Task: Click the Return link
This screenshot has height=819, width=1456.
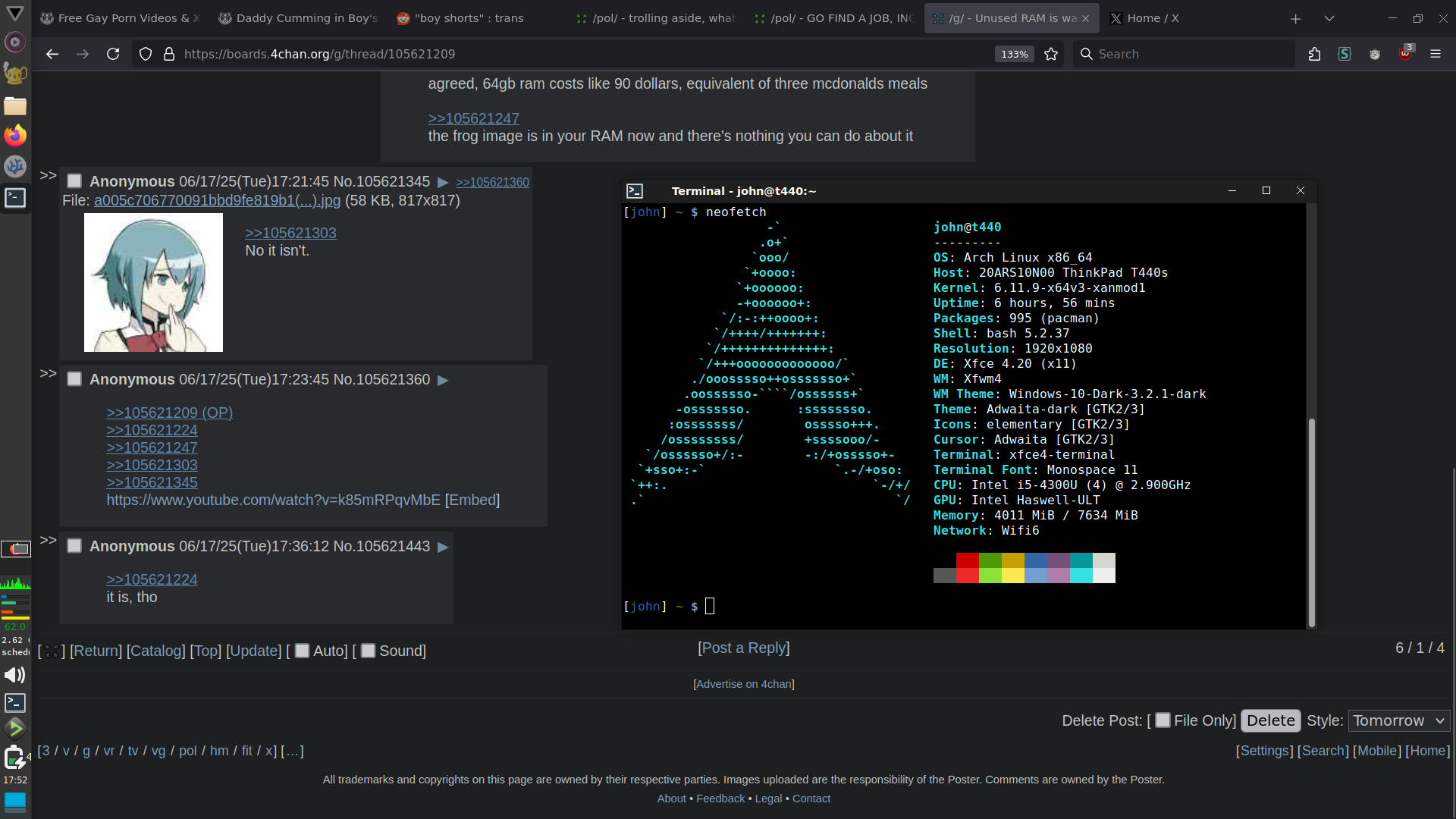Action: click(x=96, y=651)
